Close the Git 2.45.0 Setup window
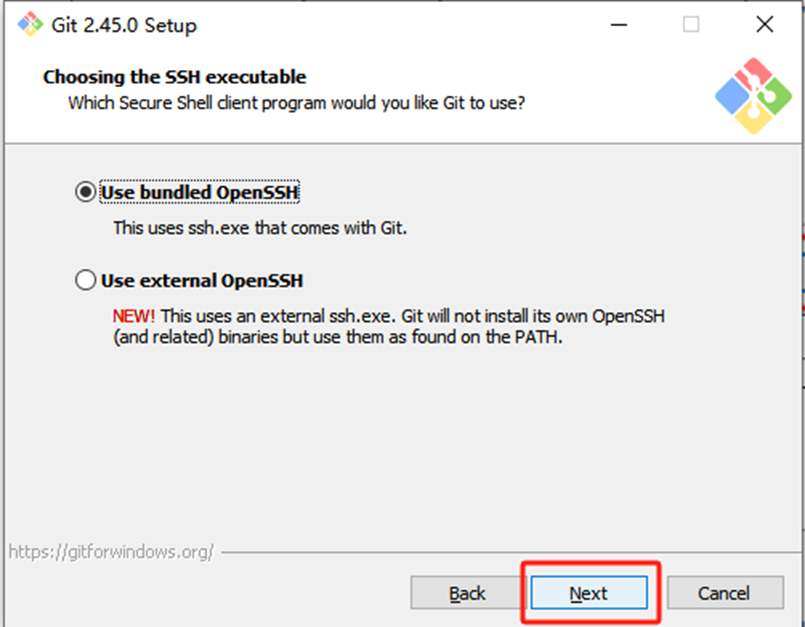Screen dimensions: 805x627 (x=764, y=24)
